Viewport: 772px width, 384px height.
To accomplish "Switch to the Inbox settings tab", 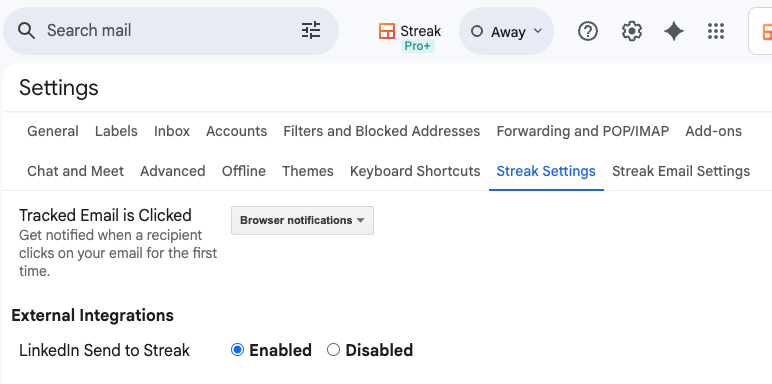I will click(x=172, y=131).
